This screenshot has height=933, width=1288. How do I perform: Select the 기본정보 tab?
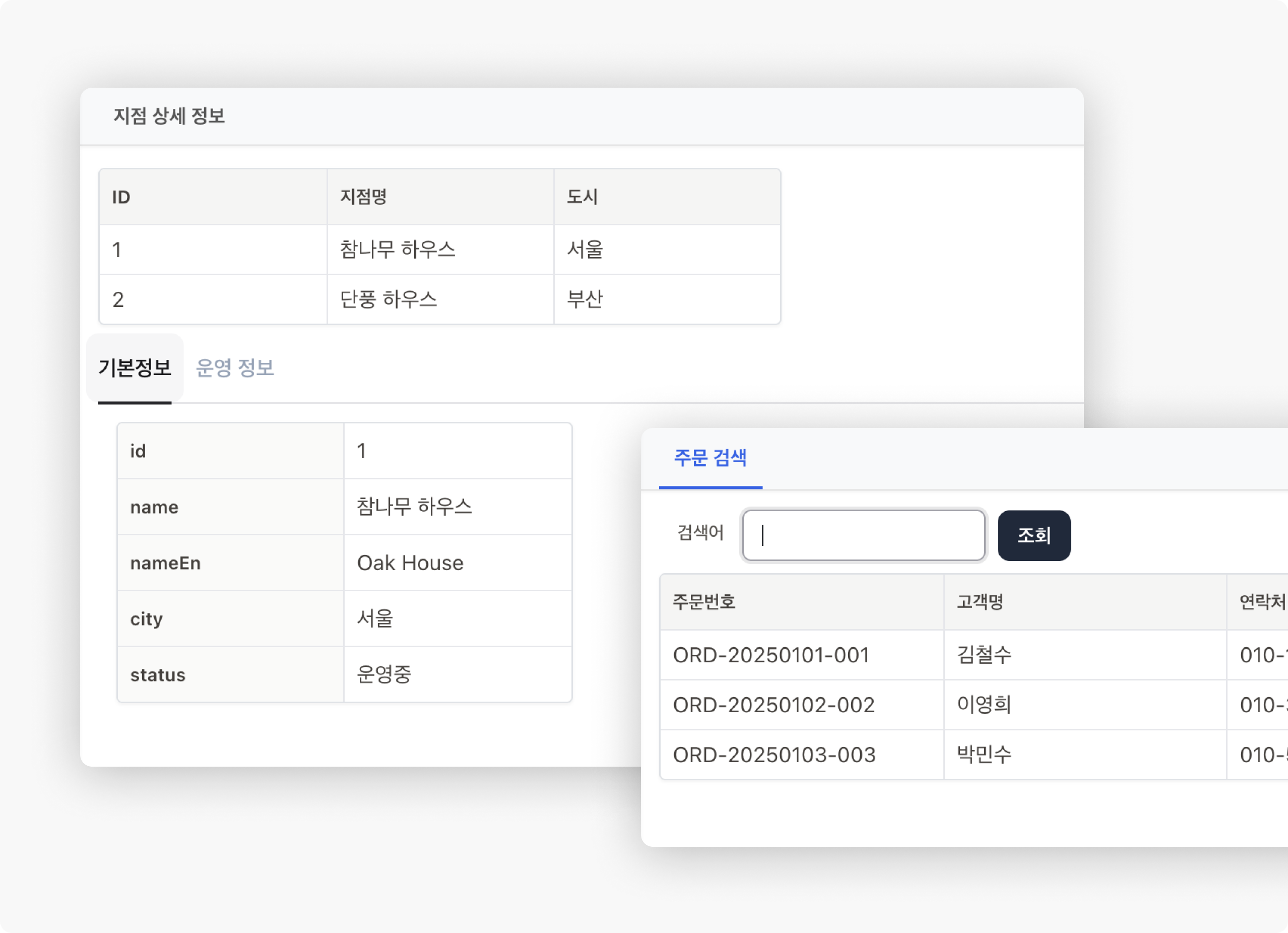pyautogui.click(x=135, y=367)
